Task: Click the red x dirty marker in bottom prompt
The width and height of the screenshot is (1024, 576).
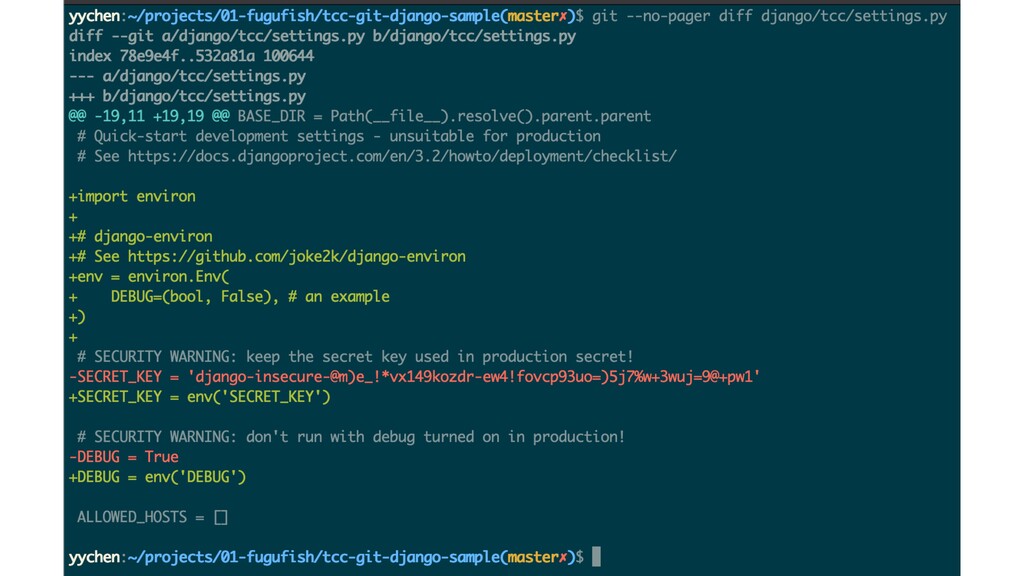Action: tap(562, 558)
